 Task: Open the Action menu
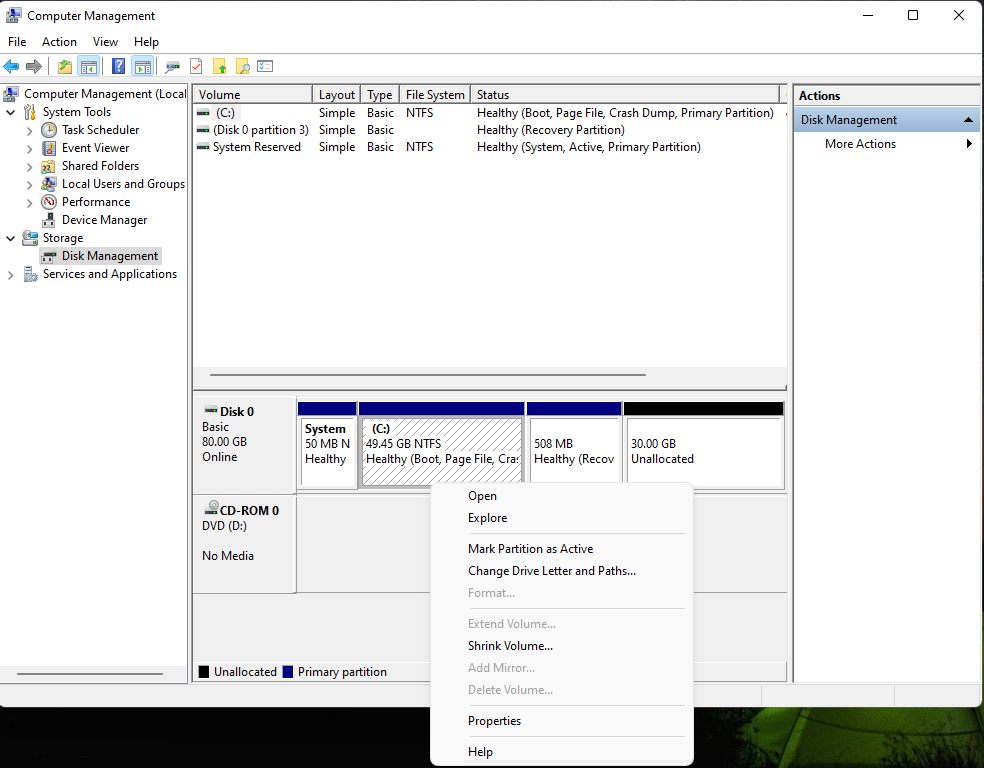59,42
